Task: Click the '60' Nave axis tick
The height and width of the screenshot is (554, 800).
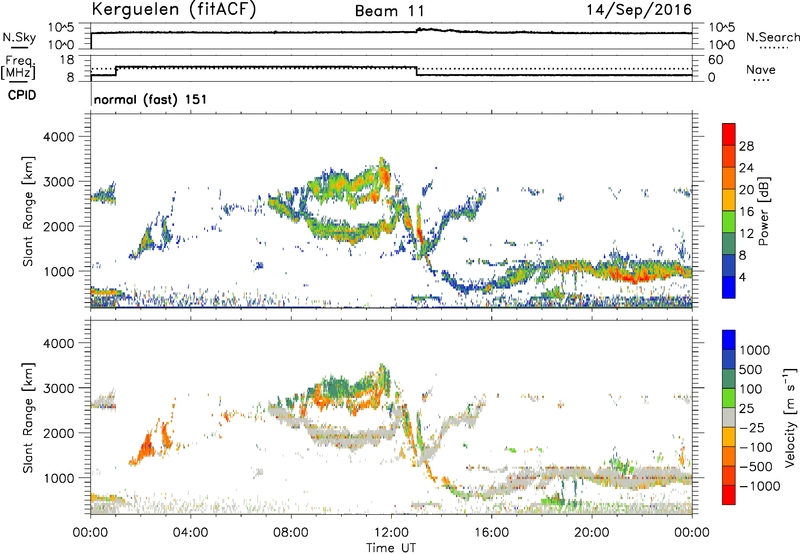Action: [x=715, y=60]
